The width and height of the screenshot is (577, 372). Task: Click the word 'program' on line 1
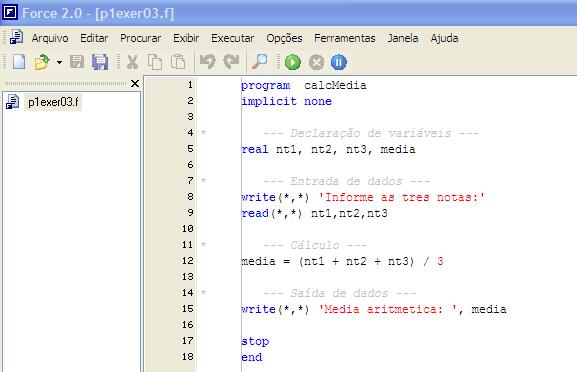(266, 86)
